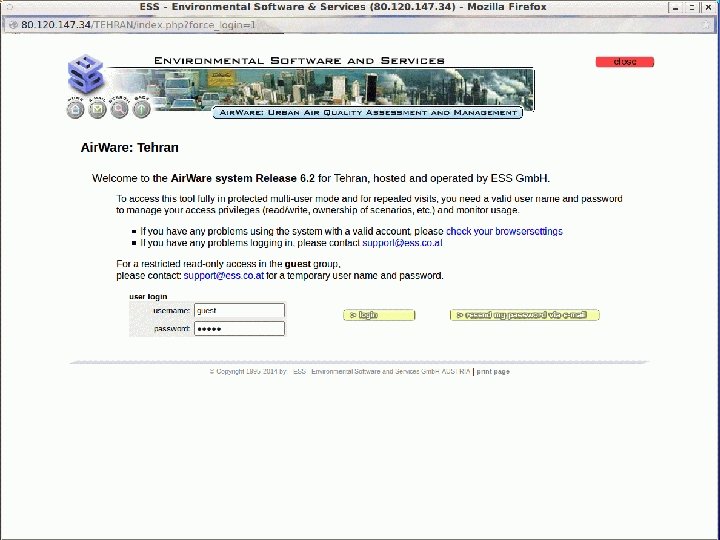Click support@ess.co.at link for guest access
The width and height of the screenshot is (720, 540).
tap(224, 276)
